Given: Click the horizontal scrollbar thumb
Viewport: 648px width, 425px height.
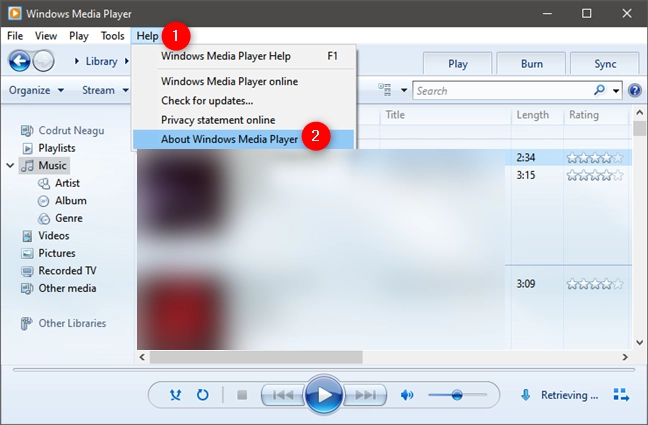Looking at the screenshot, I should click(x=256, y=357).
